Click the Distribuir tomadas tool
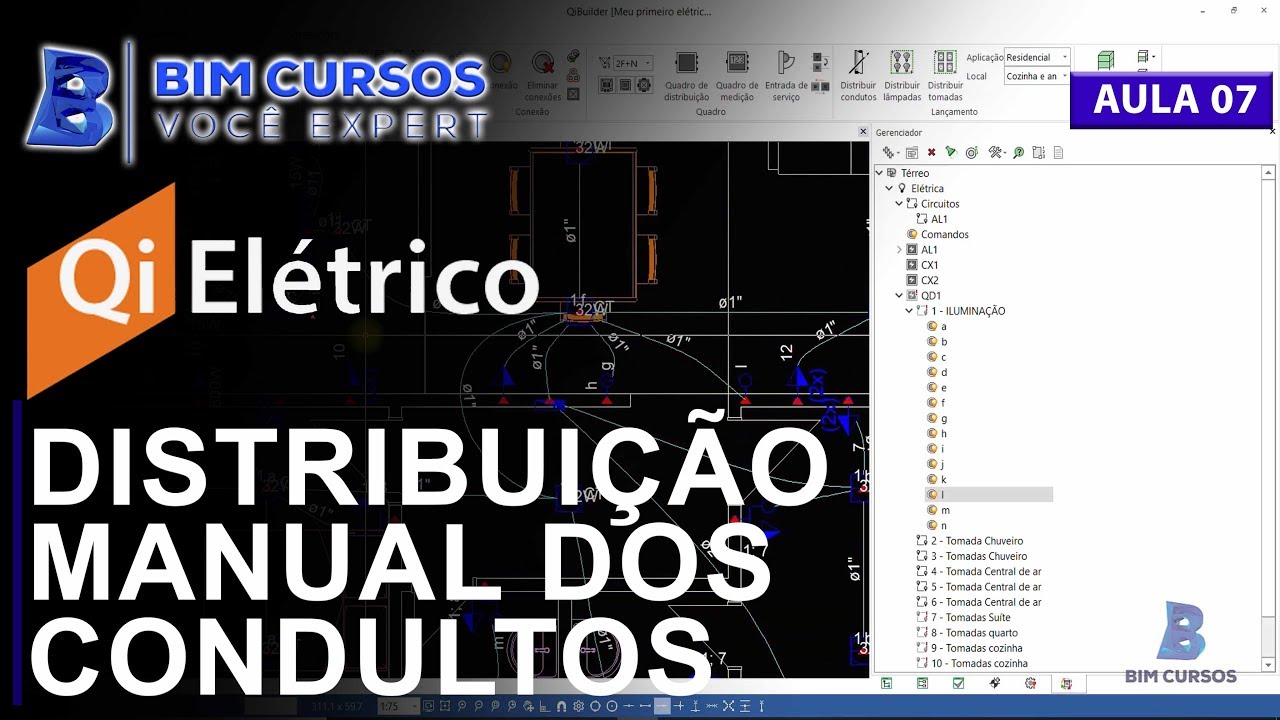The image size is (1280, 720). pos(945,75)
